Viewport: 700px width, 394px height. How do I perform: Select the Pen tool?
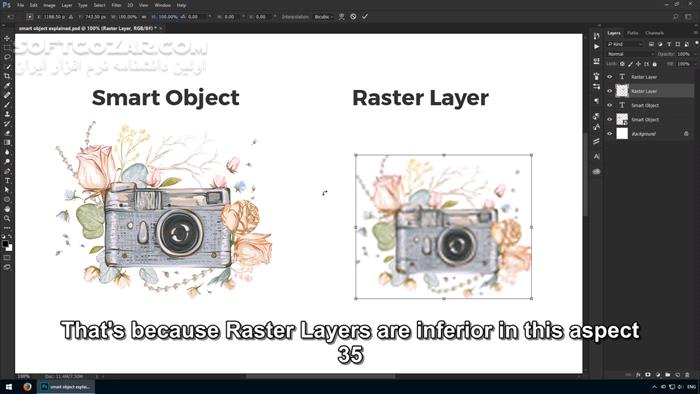(x=7, y=171)
